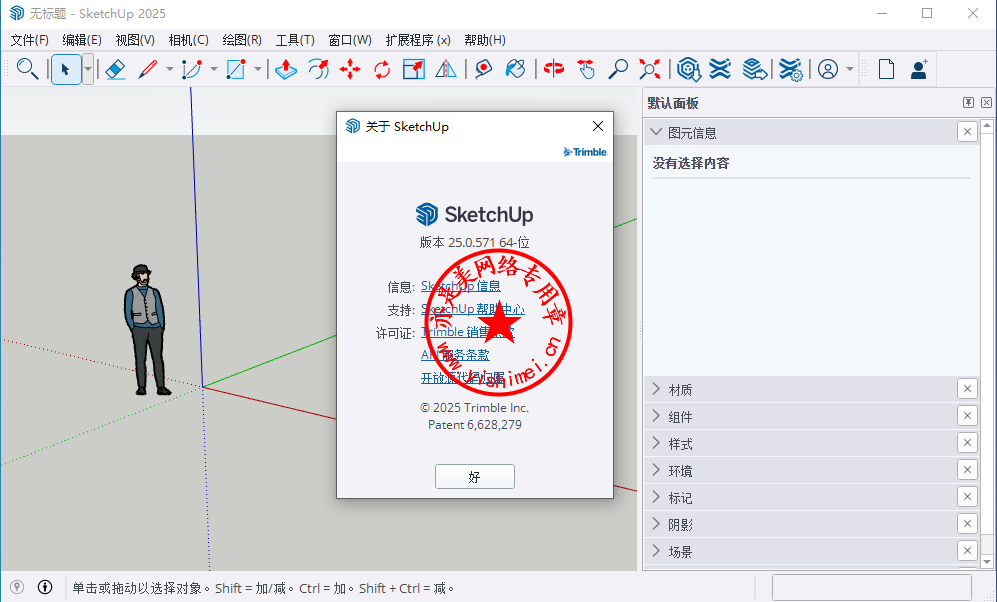
Task: Open the 工具(T) menu
Action: (x=295, y=40)
